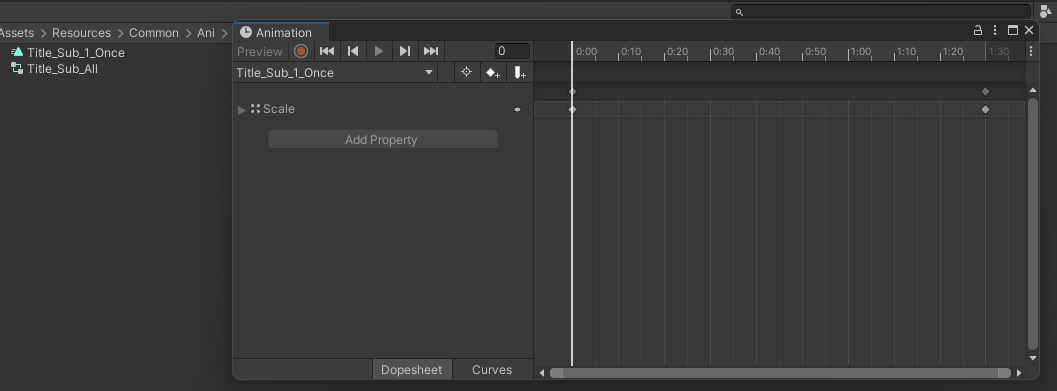Viewport: 1057px width, 391px height.
Task: Toggle filter by selection icon
Action: coord(466,72)
